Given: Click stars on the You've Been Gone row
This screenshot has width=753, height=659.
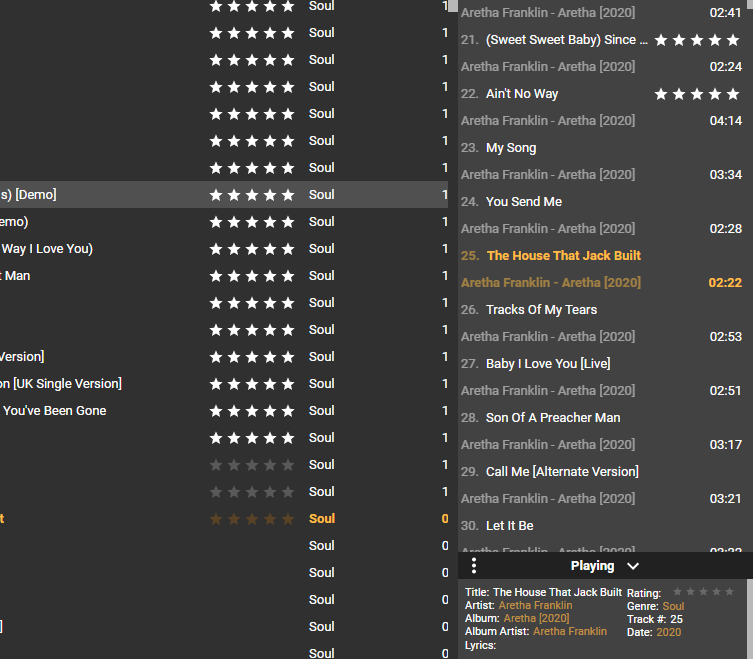Looking at the screenshot, I should 251,411.
